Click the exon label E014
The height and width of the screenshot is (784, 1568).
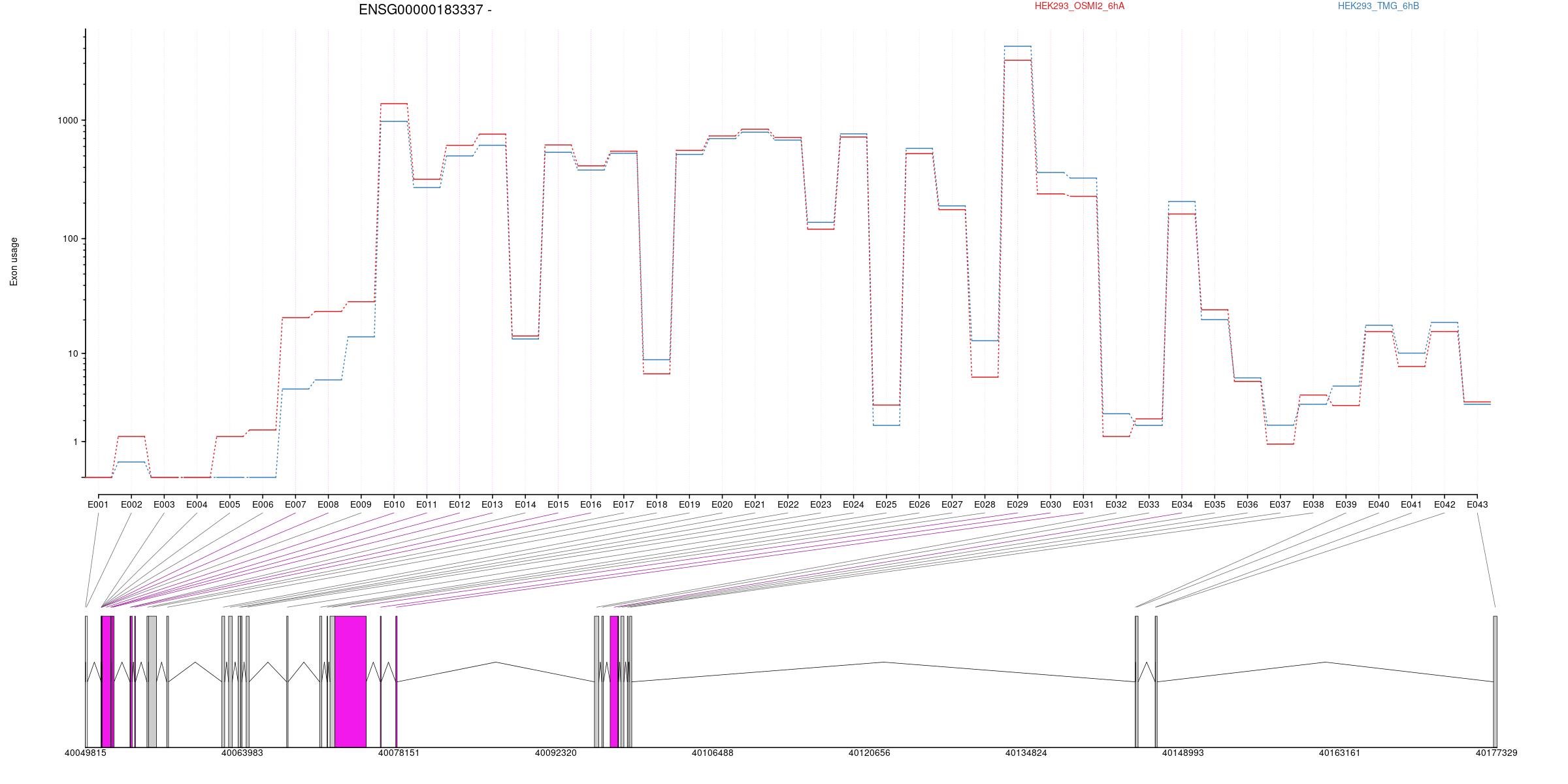tap(525, 504)
